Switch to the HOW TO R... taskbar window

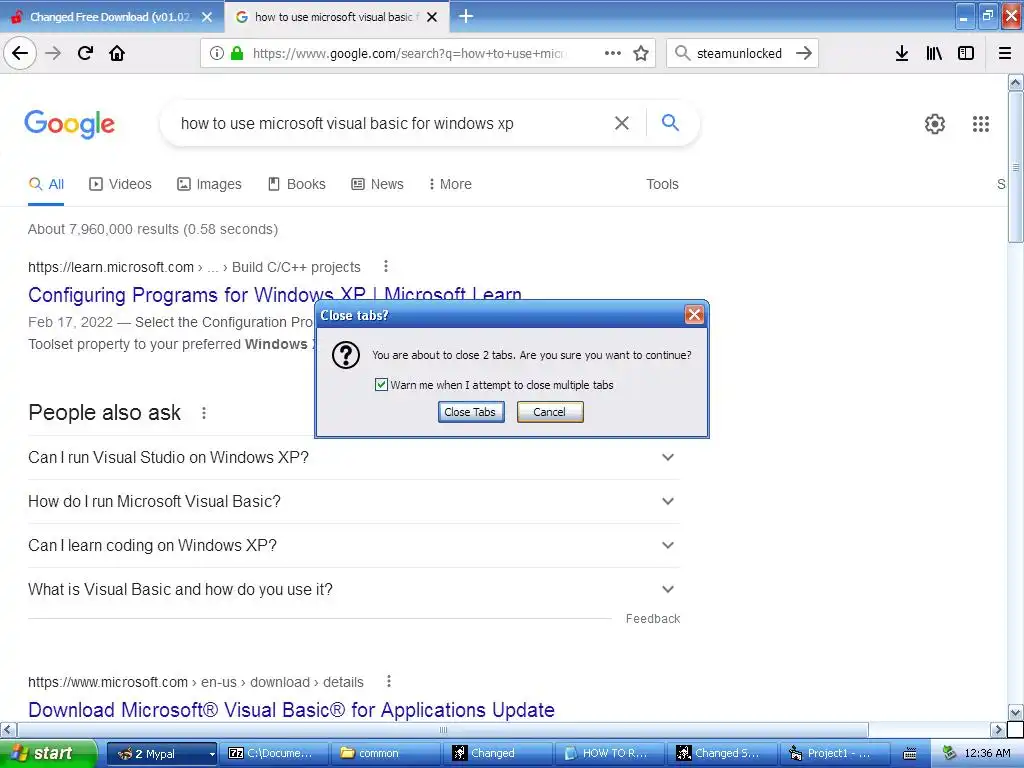[610, 754]
